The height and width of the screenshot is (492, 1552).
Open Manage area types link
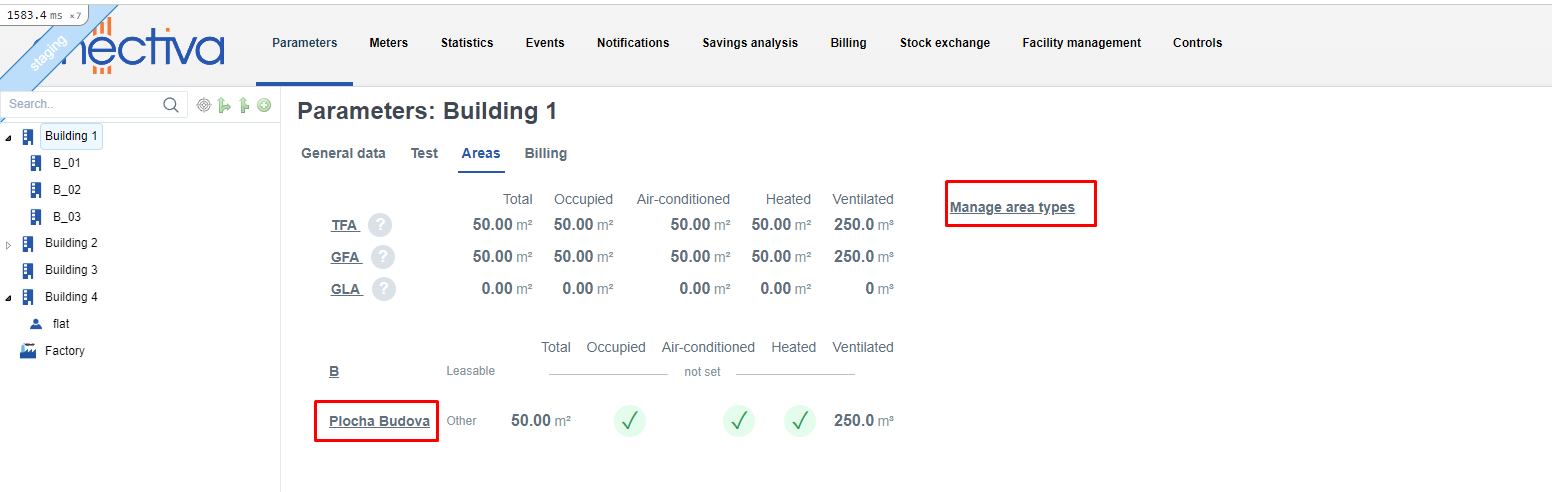[x=1012, y=208]
